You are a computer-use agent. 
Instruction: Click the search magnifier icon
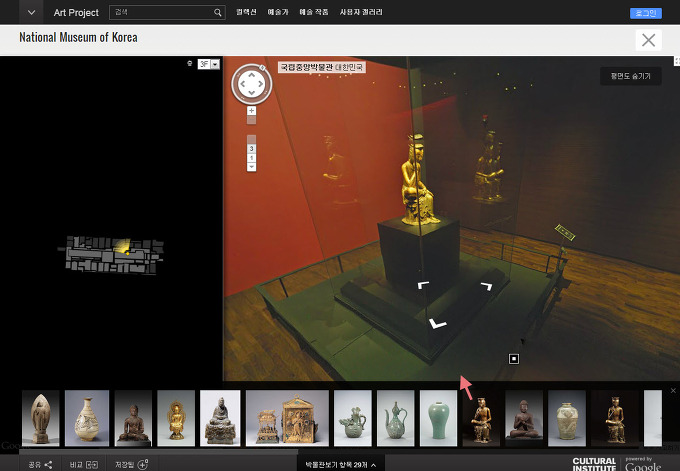218,13
